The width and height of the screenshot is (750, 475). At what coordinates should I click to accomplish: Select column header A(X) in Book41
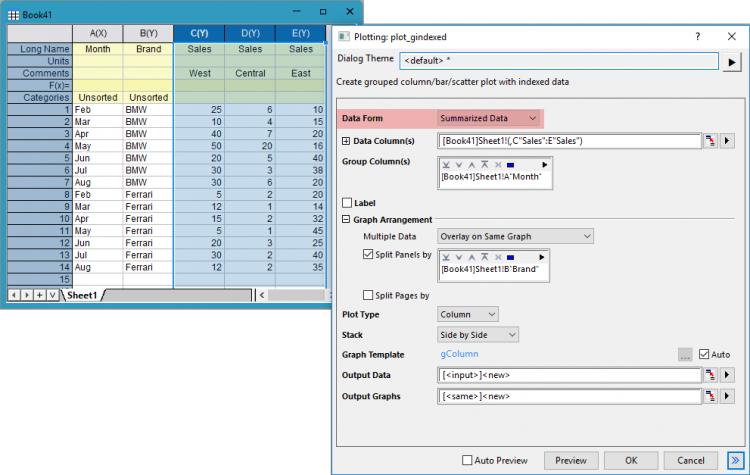click(x=98, y=33)
